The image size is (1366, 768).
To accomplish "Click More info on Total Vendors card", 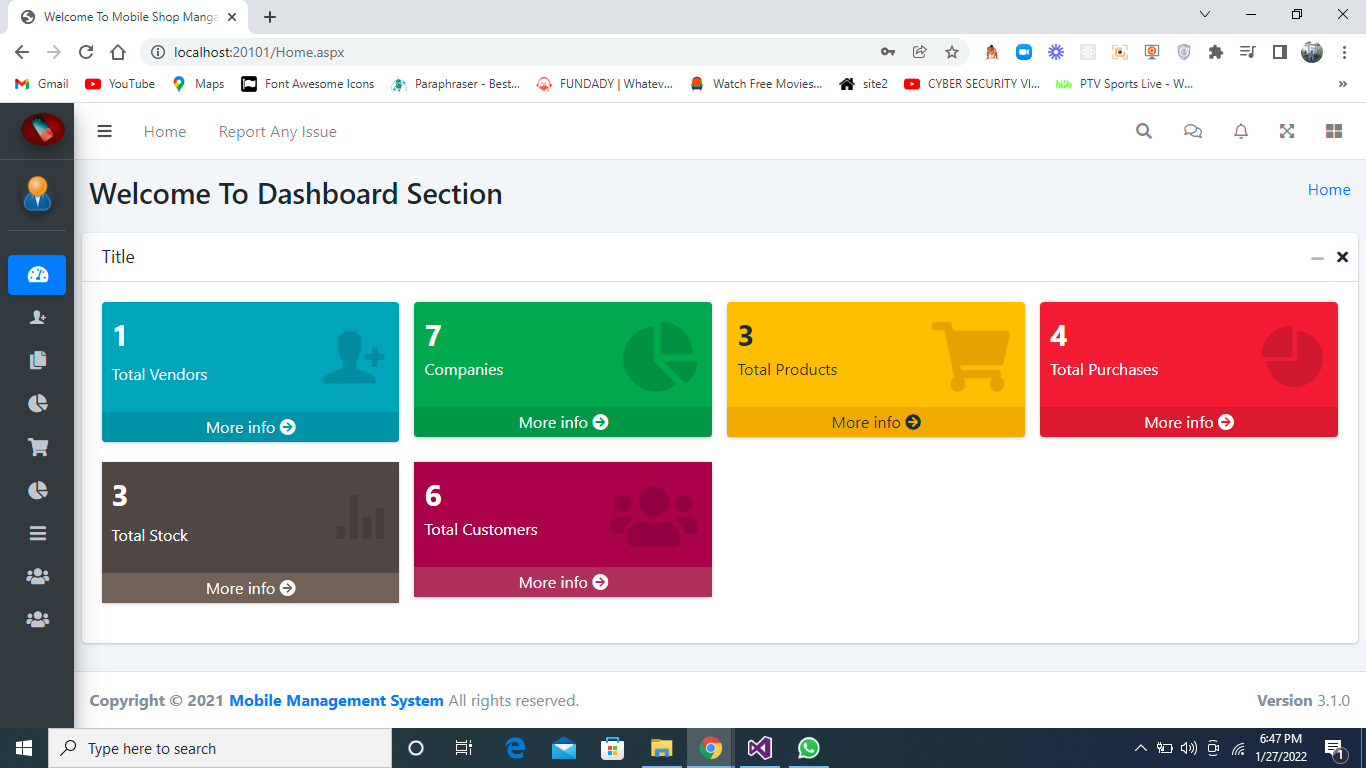I will coord(249,427).
